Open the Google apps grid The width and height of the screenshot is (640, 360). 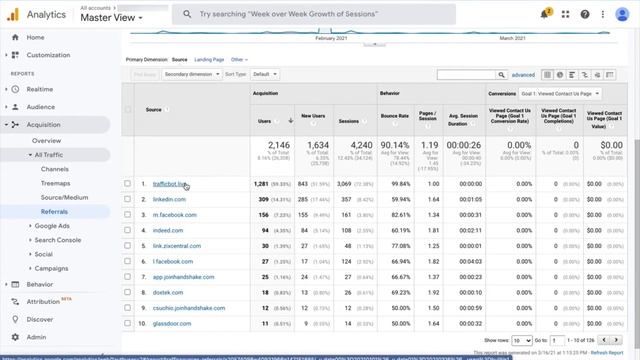565,14
